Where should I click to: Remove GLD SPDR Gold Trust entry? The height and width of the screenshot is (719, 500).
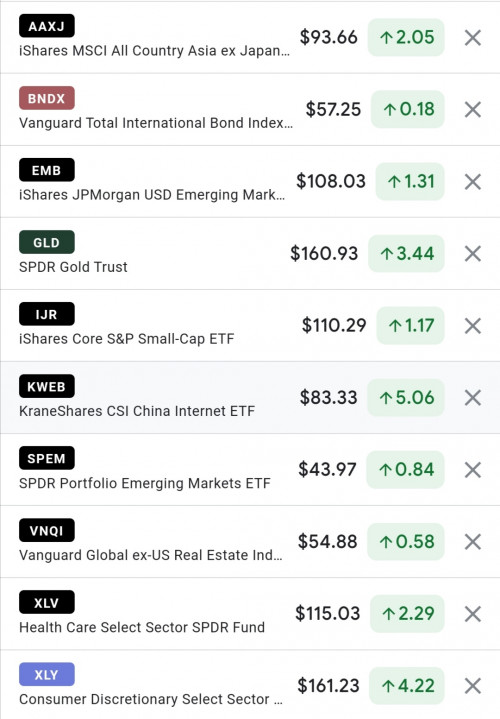472,254
